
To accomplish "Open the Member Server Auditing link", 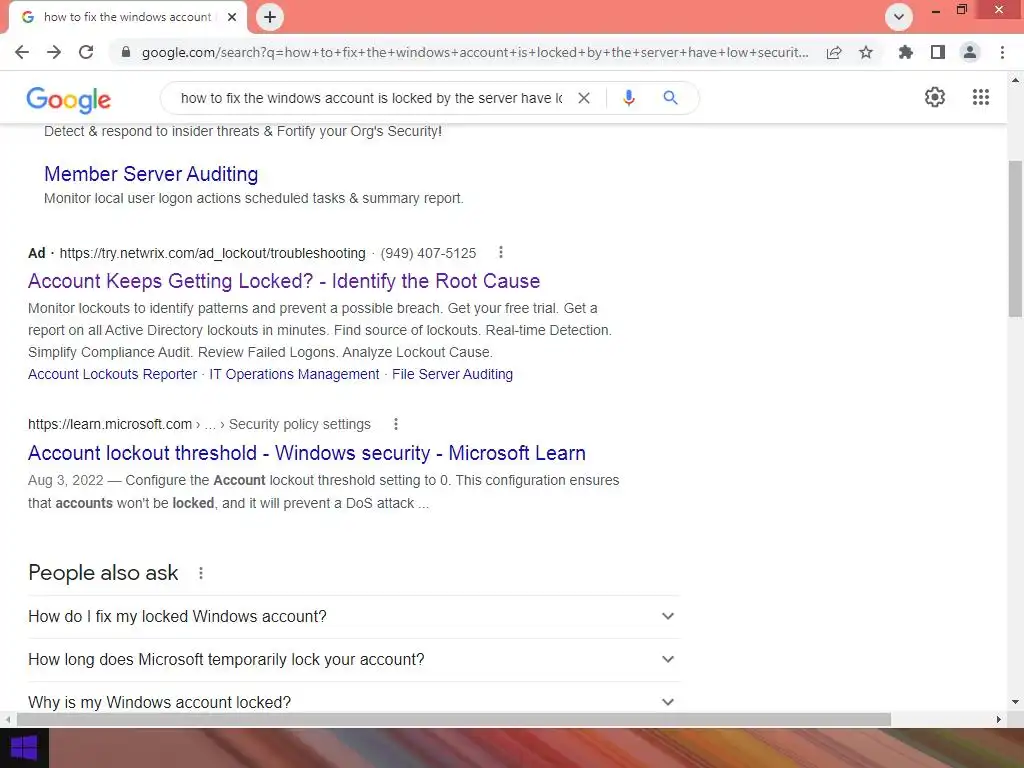I will coord(151,174).
